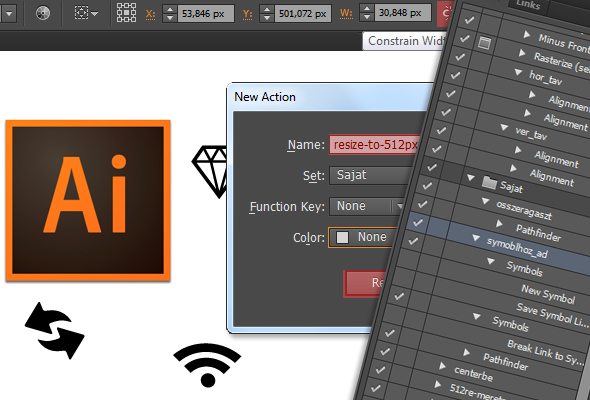Collapse the hor_tav action

(518, 71)
